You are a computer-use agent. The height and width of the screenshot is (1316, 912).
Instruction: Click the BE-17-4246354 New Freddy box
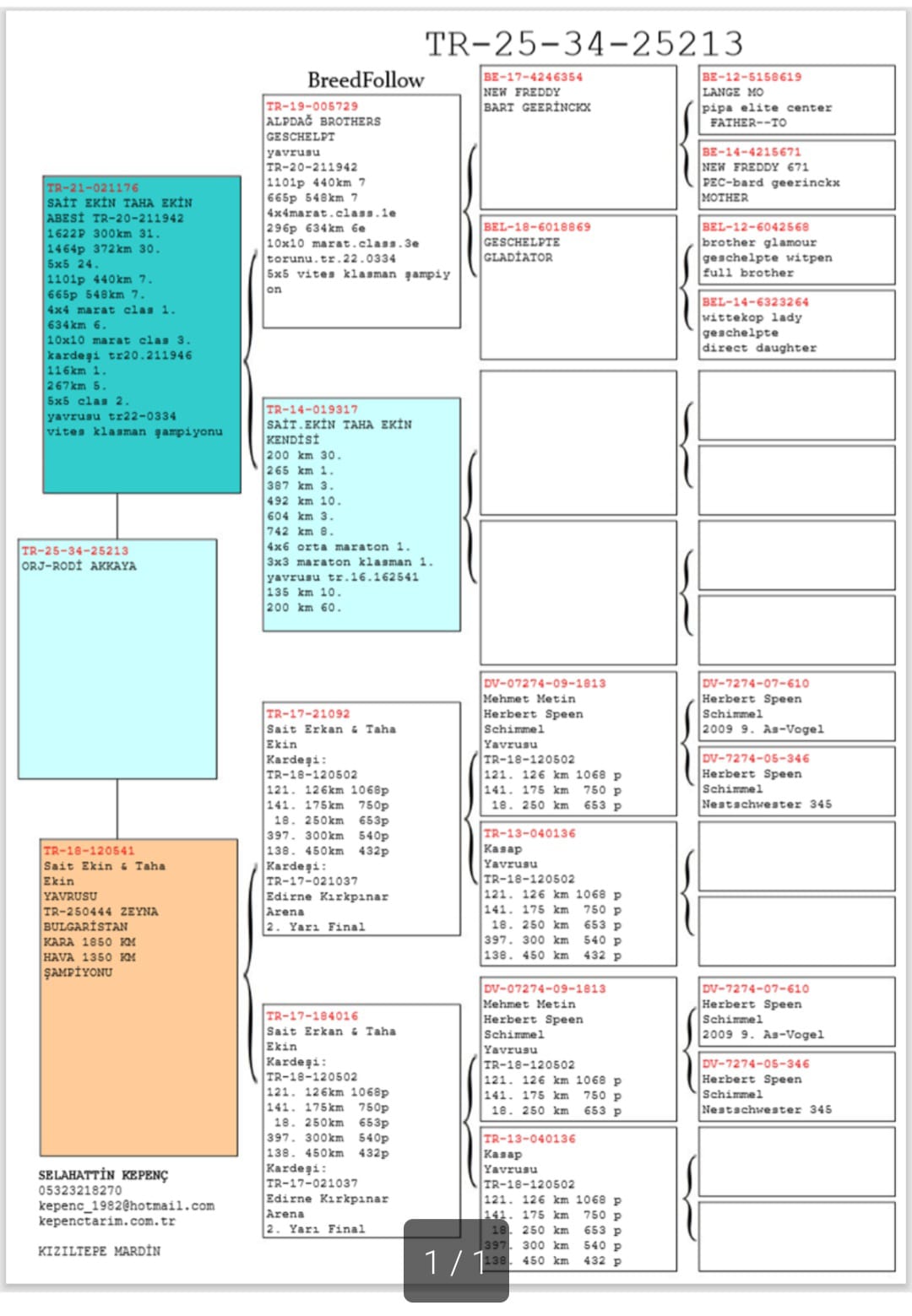pyautogui.click(x=578, y=137)
